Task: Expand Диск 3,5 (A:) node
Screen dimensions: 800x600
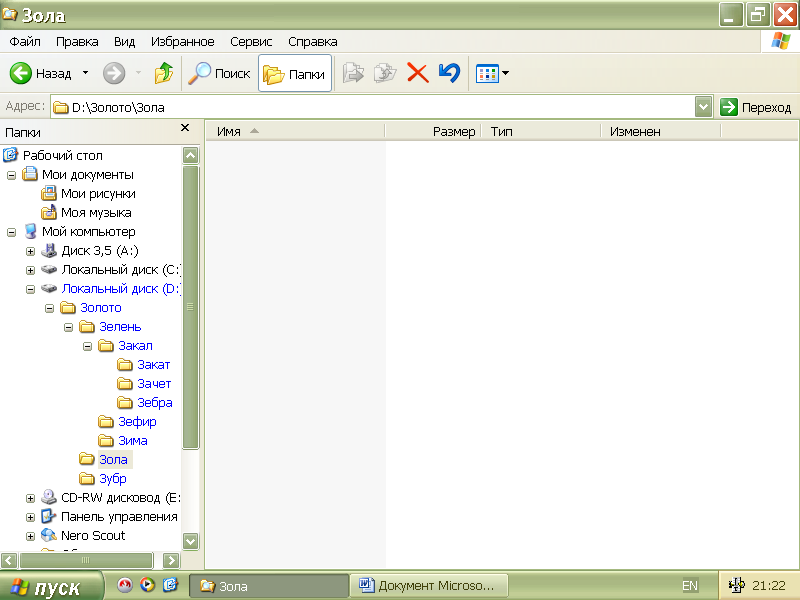Action: click(x=30, y=251)
